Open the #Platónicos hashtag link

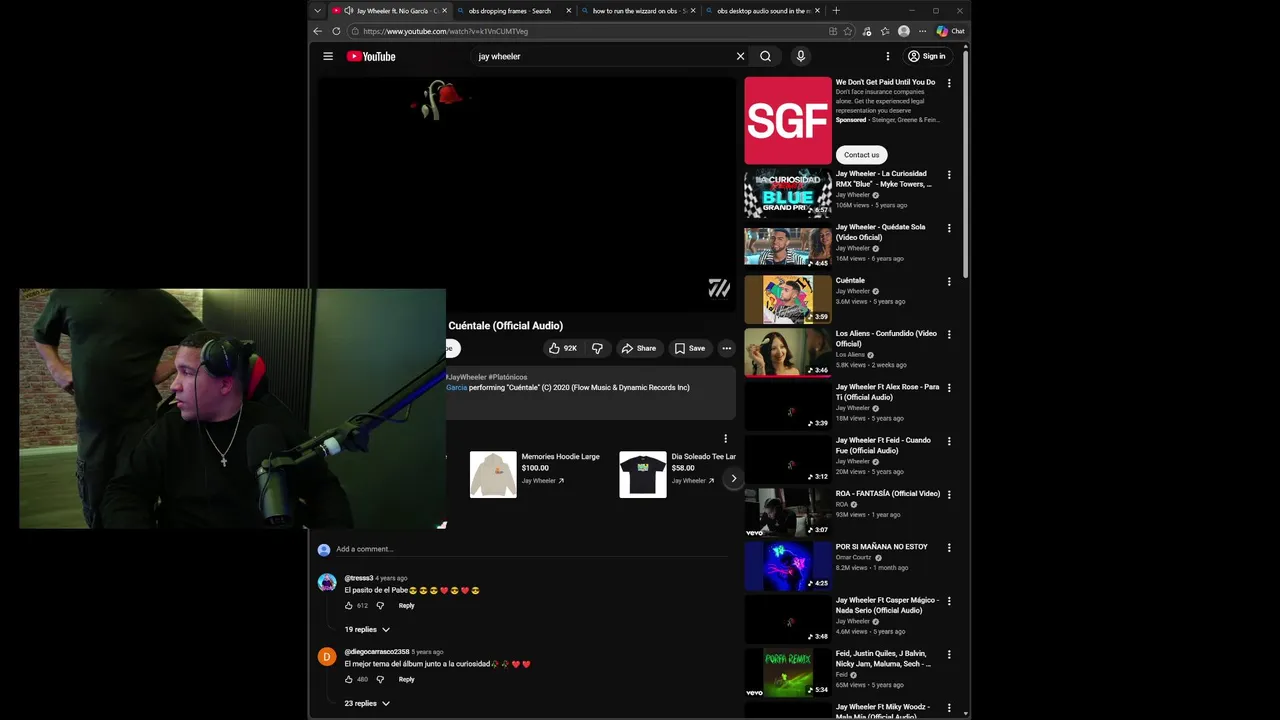click(x=507, y=377)
